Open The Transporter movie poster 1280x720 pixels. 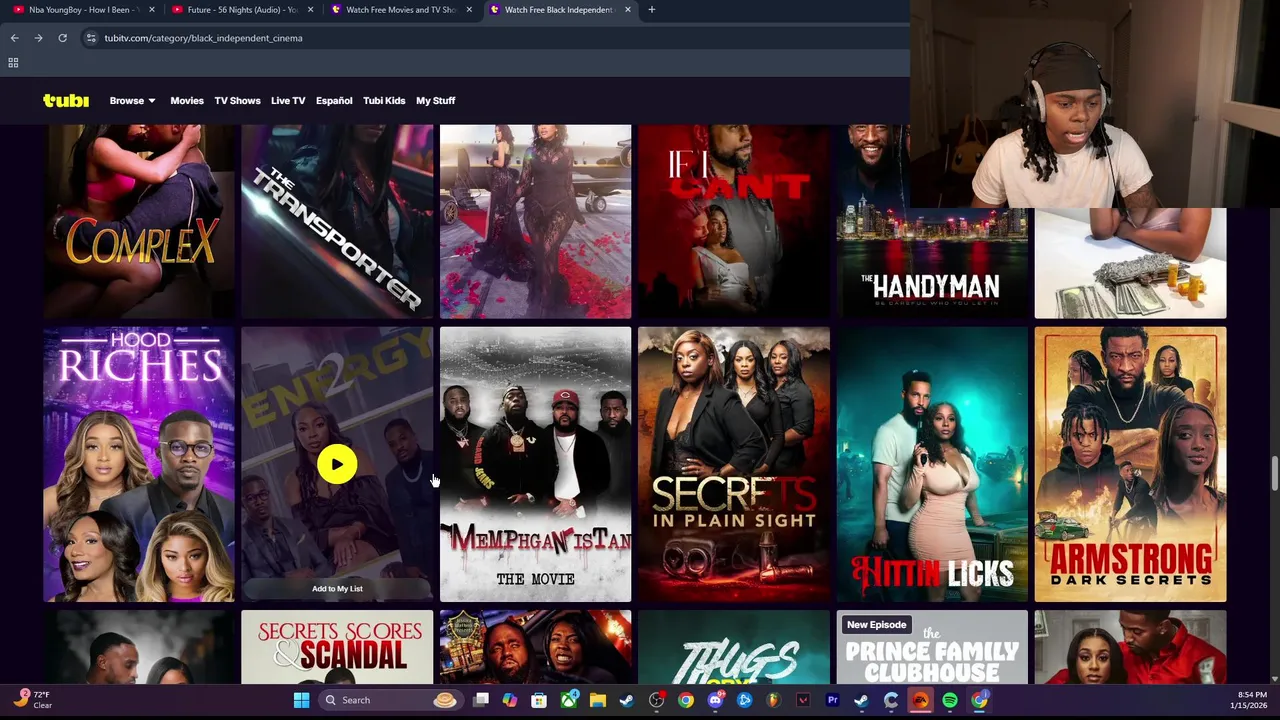point(337,222)
